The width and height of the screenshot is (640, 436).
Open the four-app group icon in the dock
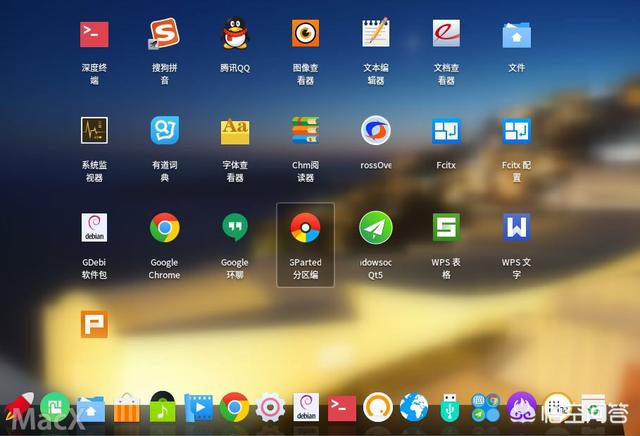point(485,407)
